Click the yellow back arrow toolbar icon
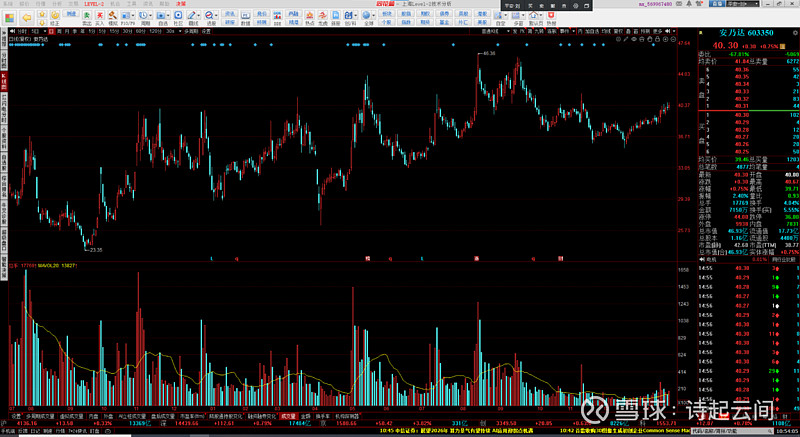This screenshot has height=437, width=800. pos(27,18)
